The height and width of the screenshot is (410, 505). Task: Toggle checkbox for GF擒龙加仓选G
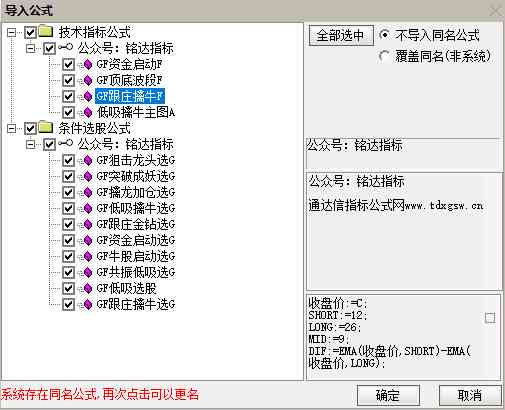[68, 192]
